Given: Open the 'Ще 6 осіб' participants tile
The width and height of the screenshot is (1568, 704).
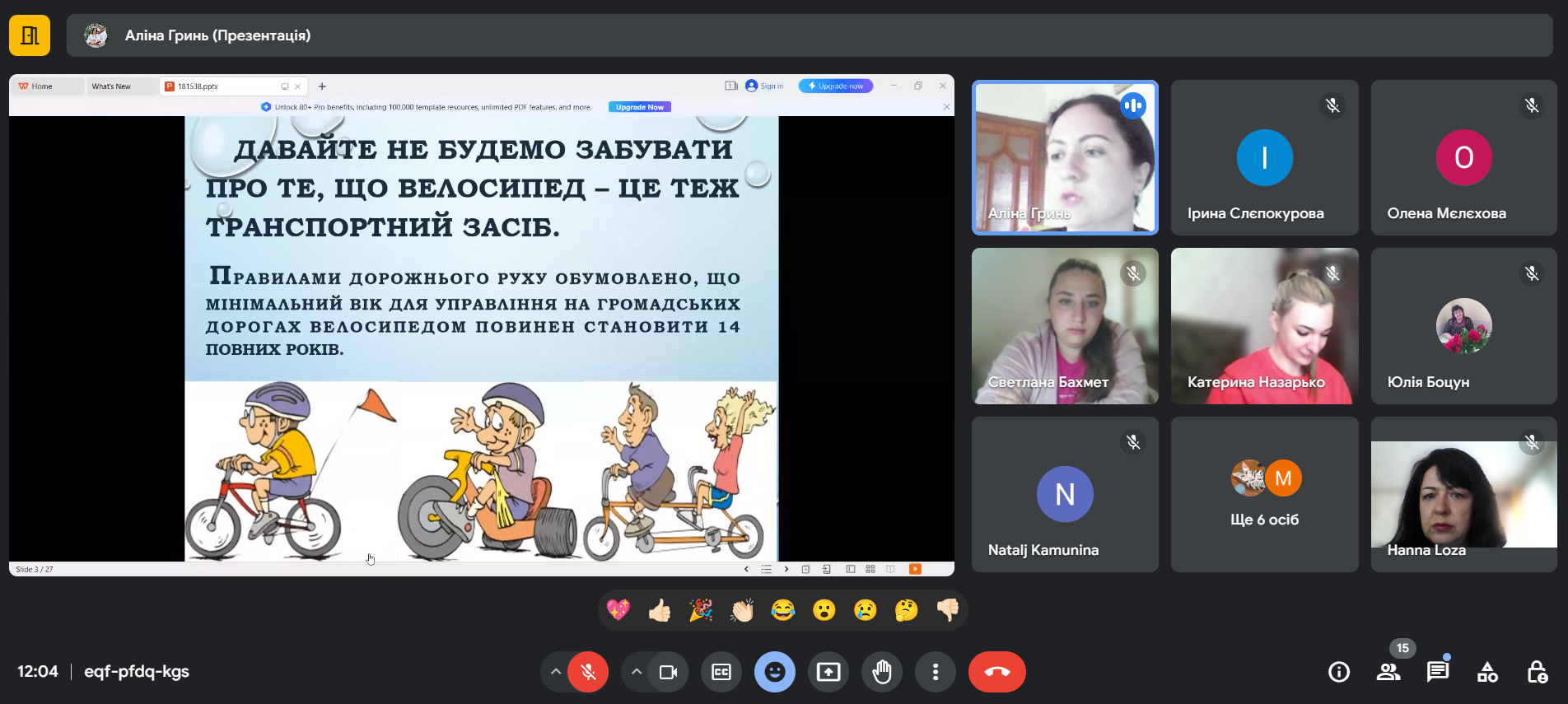Looking at the screenshot, I should pyautogui.click(x=1264, y=494).
